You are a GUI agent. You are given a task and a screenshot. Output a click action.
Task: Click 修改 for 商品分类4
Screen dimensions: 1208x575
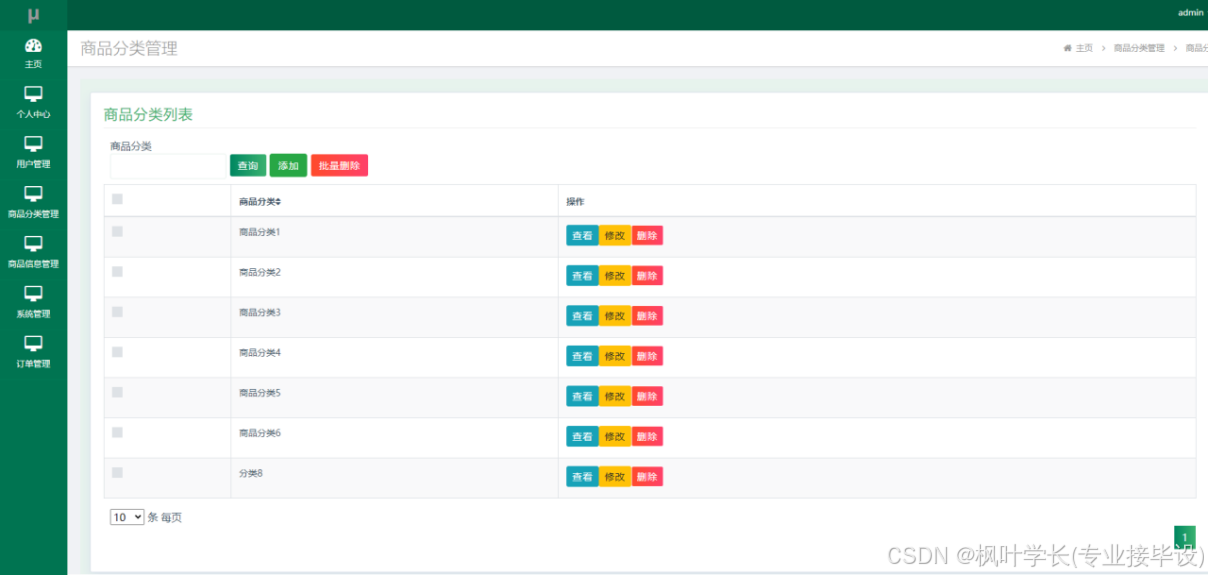614,356
